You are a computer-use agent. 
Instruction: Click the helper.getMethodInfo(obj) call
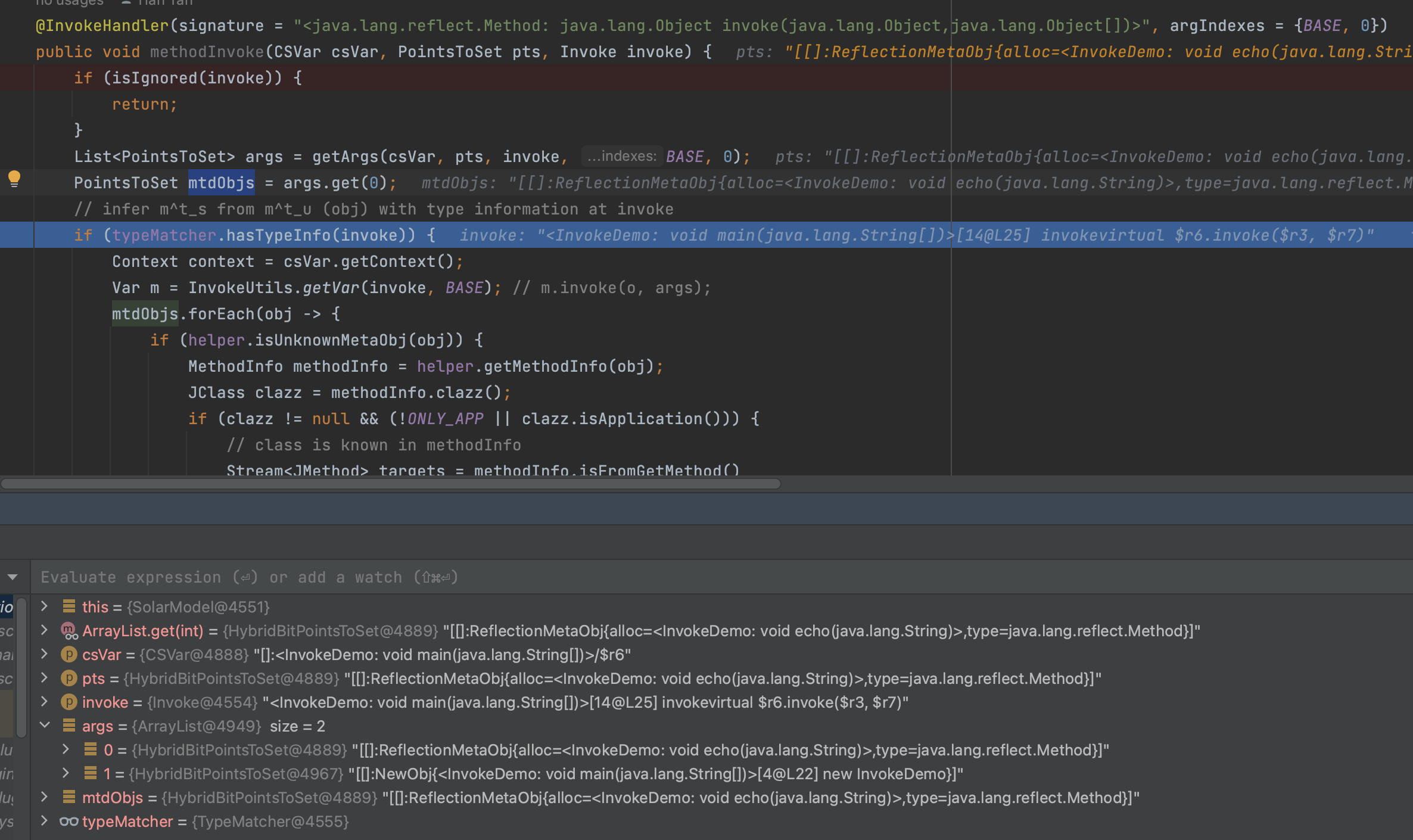coord(536,366)
